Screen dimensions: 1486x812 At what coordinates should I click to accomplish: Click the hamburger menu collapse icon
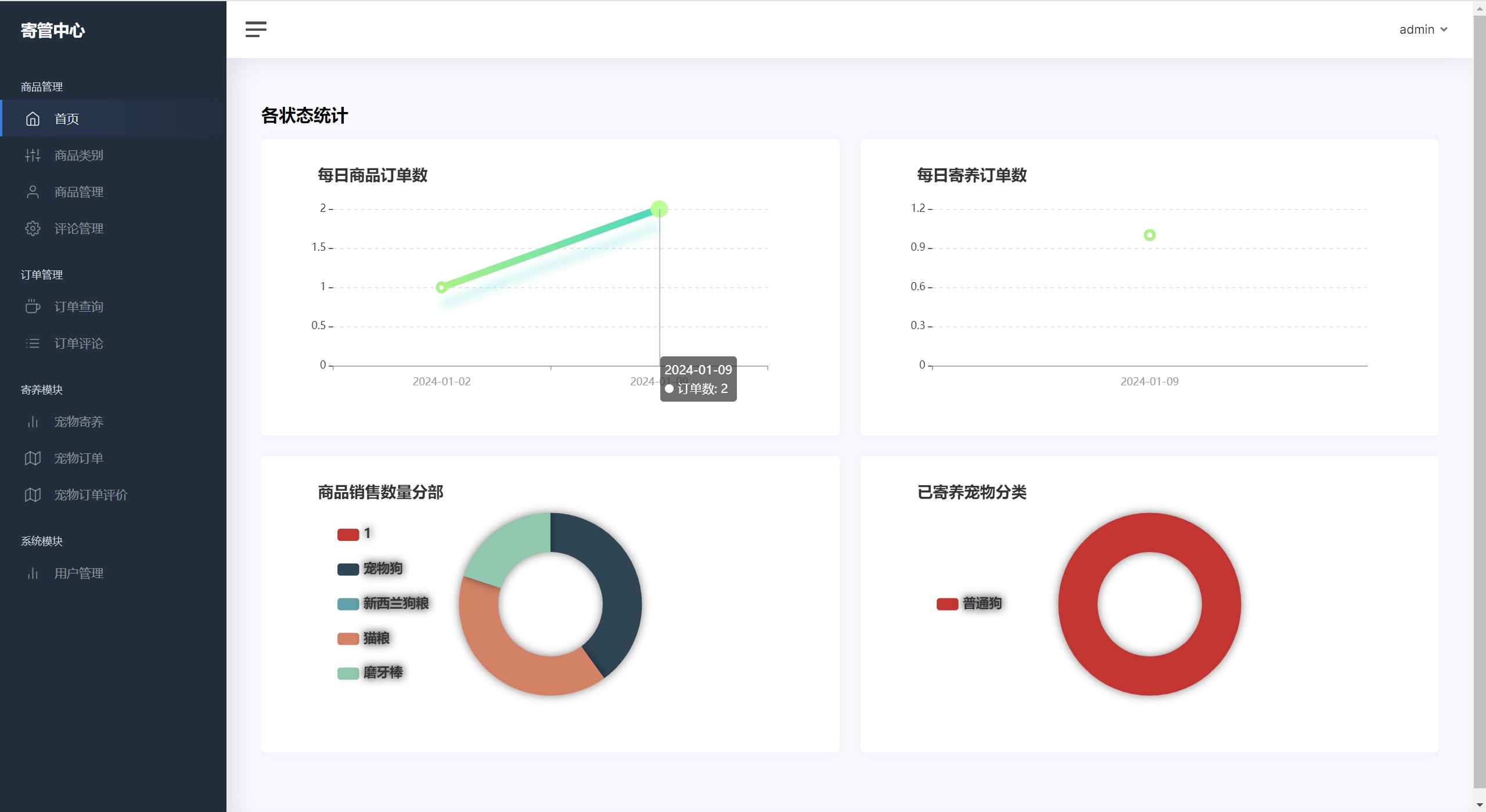256,29
